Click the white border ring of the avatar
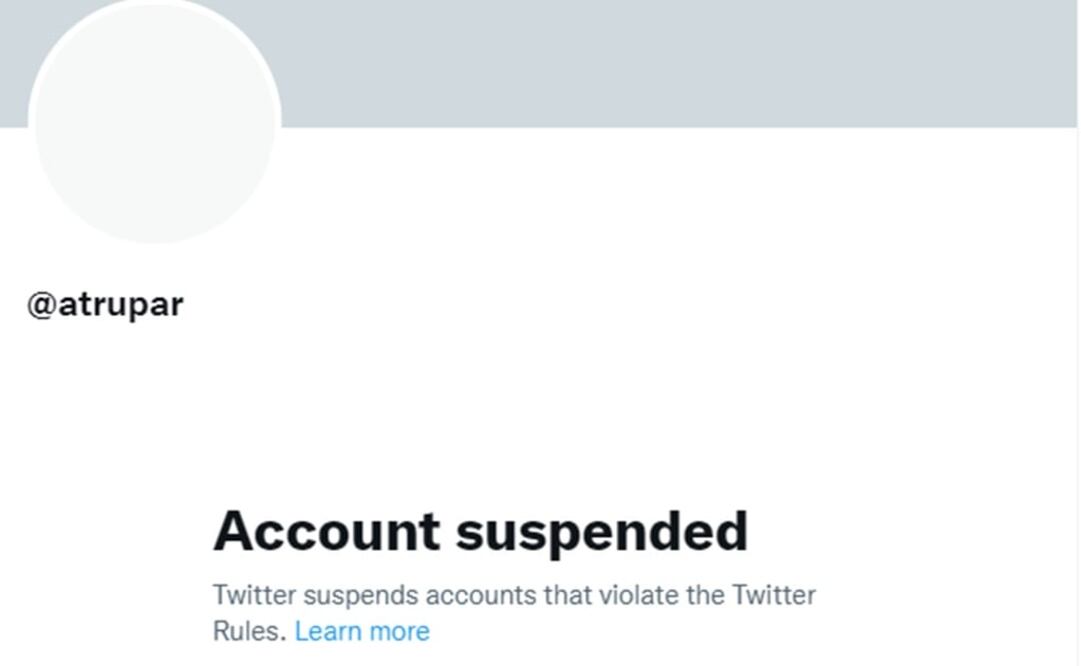 278,120
